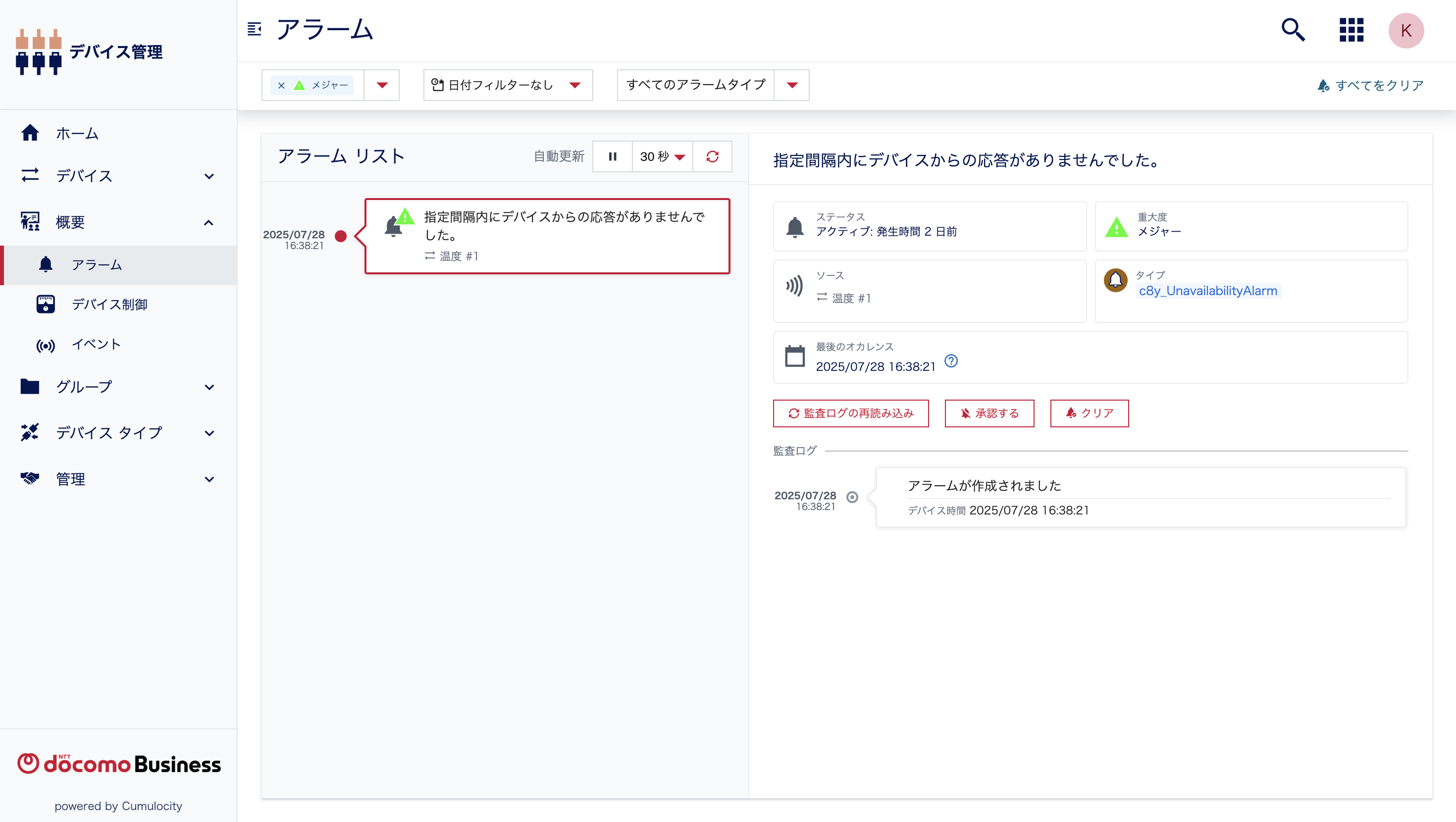
Task: Click the powered by Cumulocity text
Action: tap(118, 806)
